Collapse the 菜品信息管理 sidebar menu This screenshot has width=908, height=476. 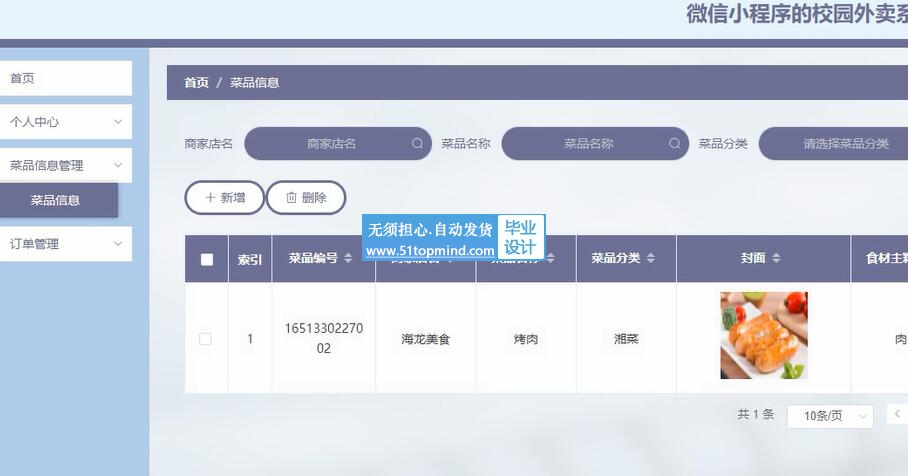coord(65,165)
